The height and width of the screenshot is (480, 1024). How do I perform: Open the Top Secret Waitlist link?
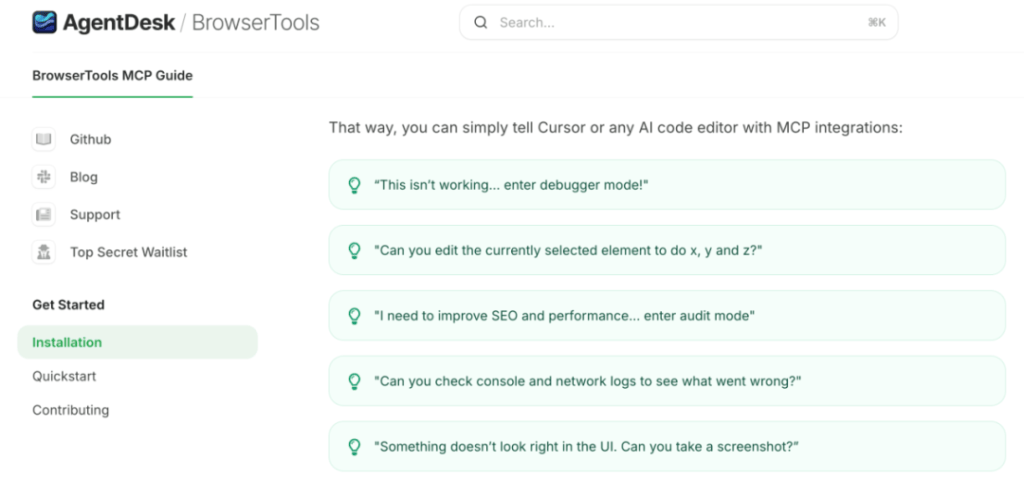128,252
